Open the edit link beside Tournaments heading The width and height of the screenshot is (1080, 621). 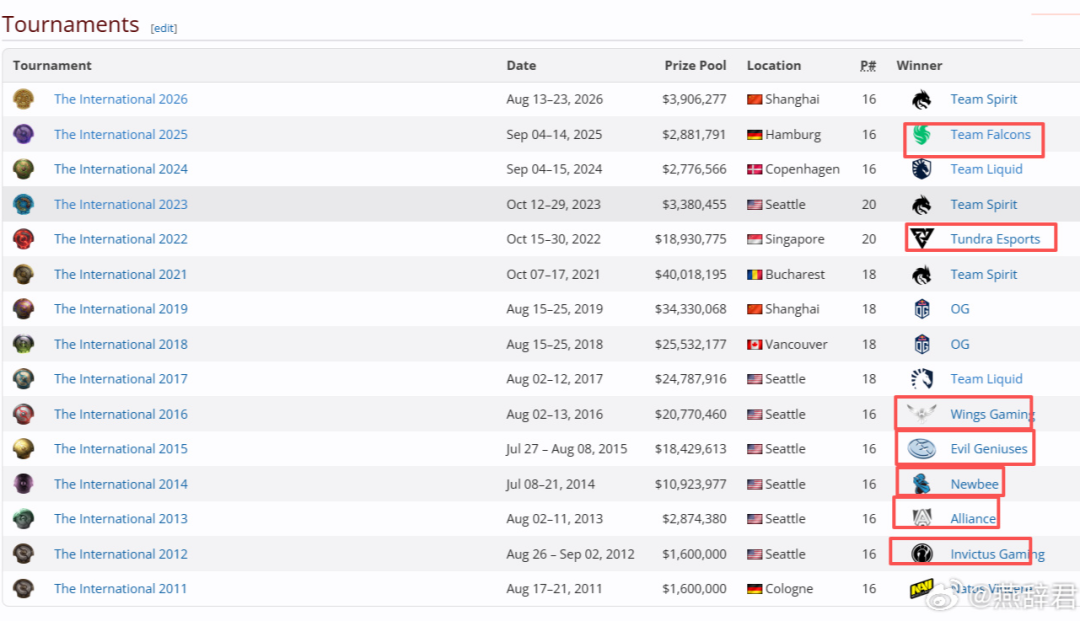tap(164, 28)
